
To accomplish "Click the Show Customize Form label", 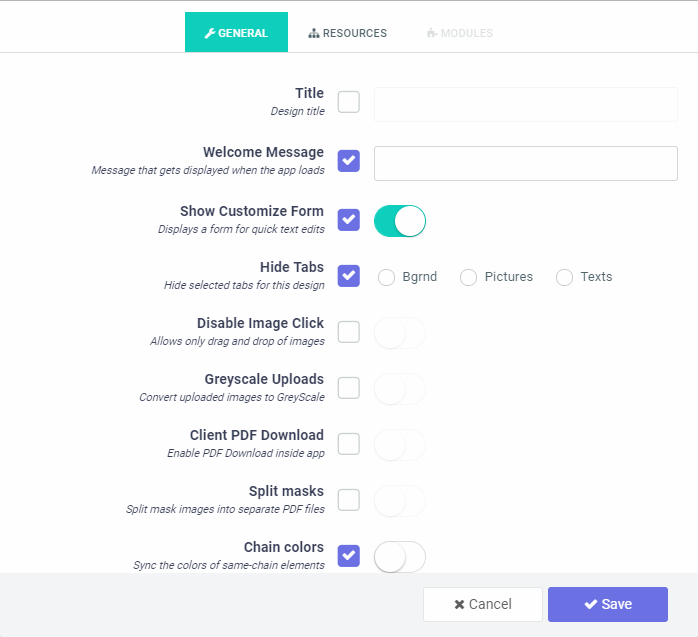I will [252, 211].
